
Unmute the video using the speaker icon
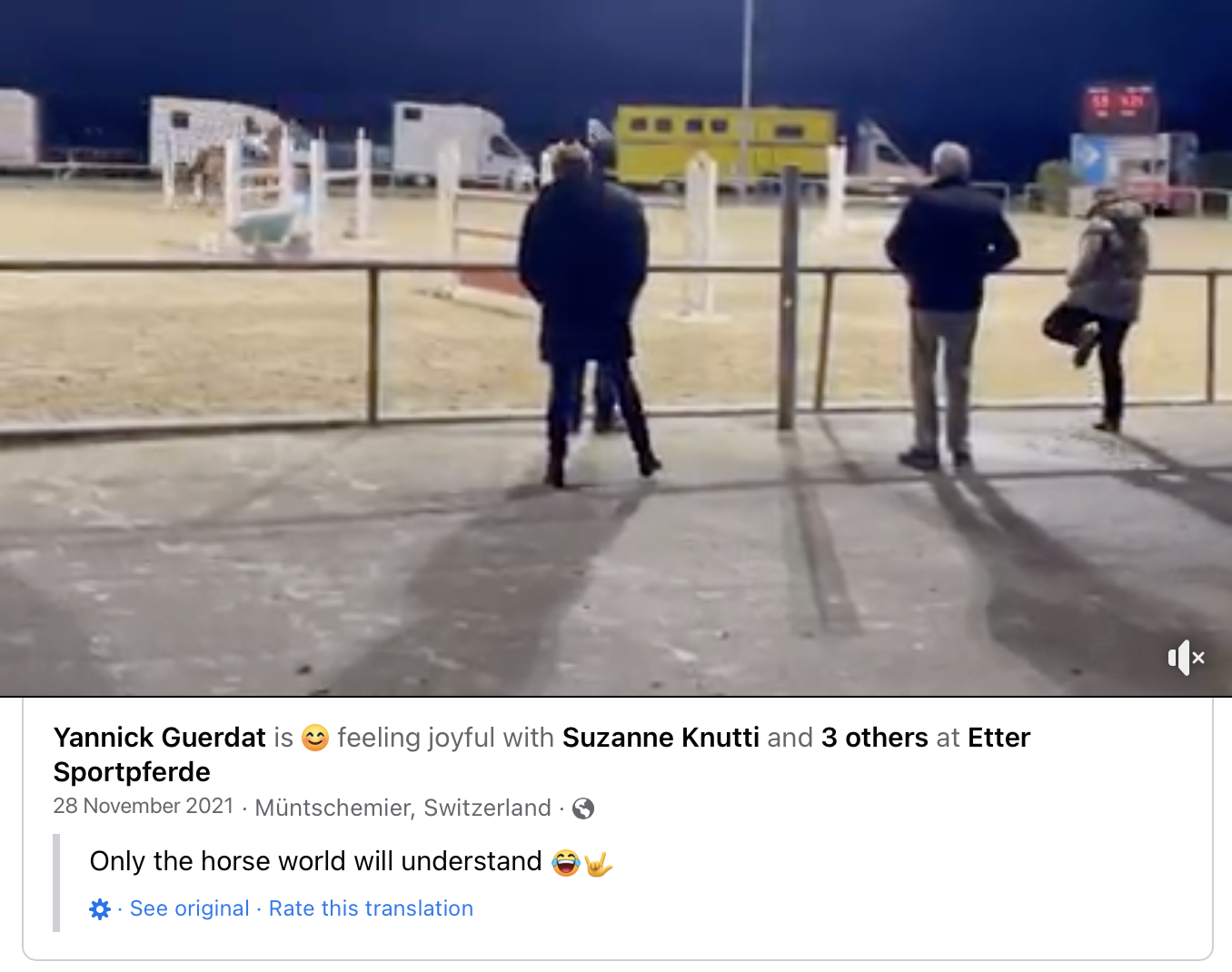coord(1186,657)
